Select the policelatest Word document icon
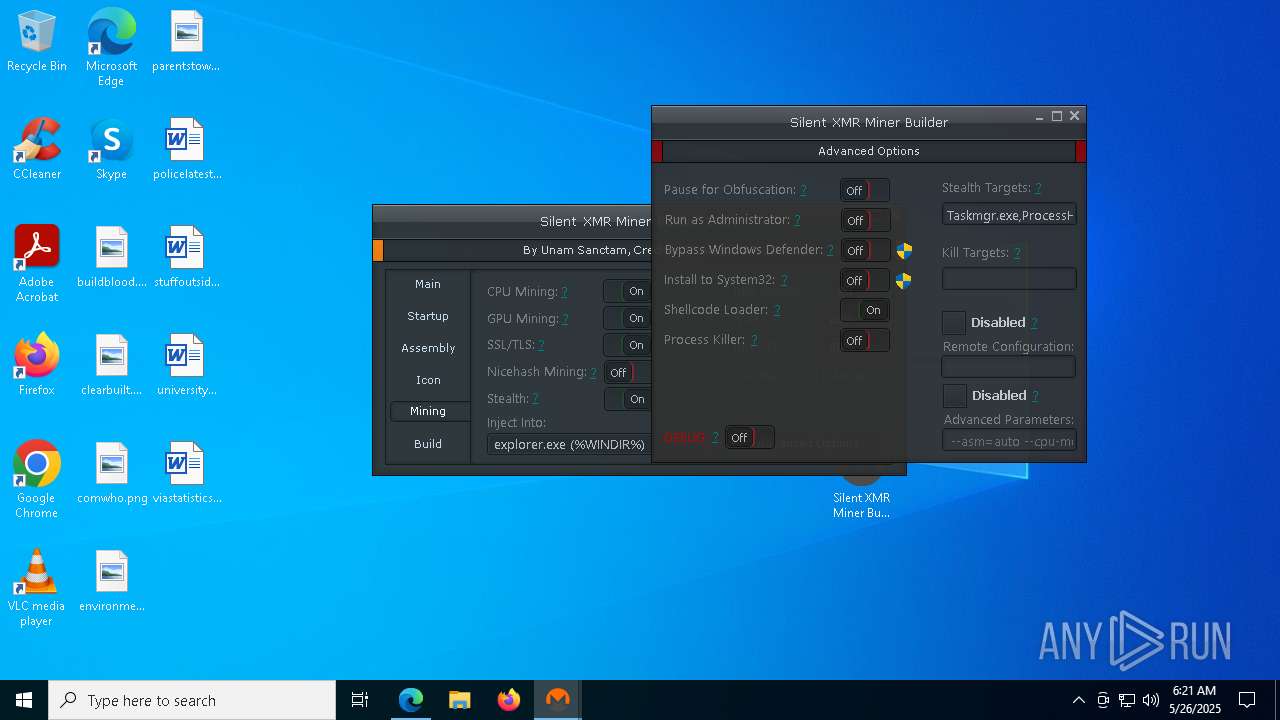1280x720 pixels. click(186, 150)
